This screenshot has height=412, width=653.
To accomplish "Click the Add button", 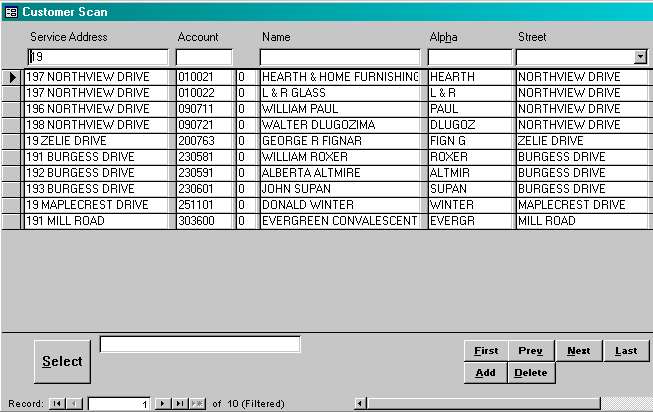I will coord(486,373).
